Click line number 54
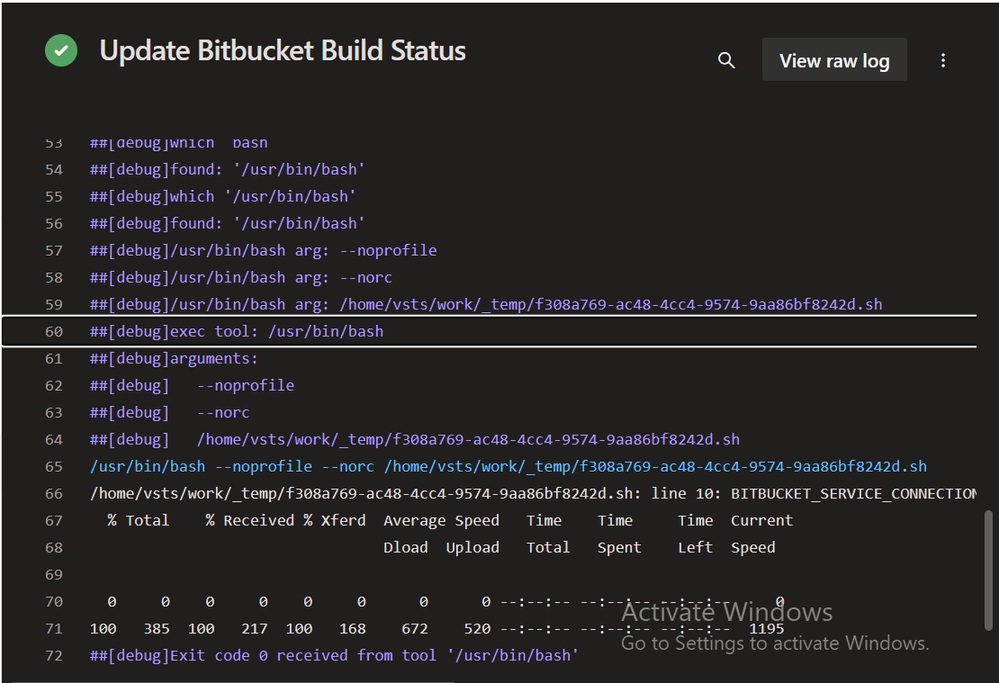 coord(54,170)
